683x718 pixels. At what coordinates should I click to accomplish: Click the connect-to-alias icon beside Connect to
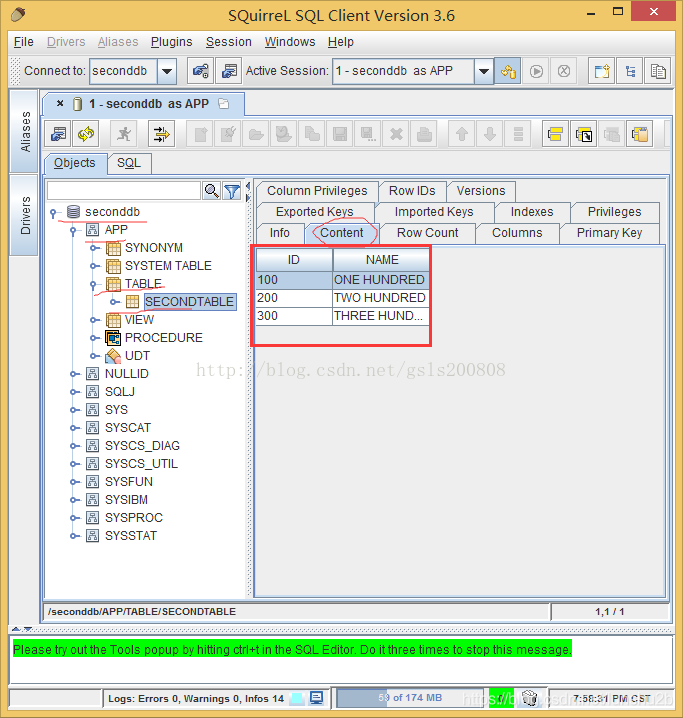tap(201, 71)
